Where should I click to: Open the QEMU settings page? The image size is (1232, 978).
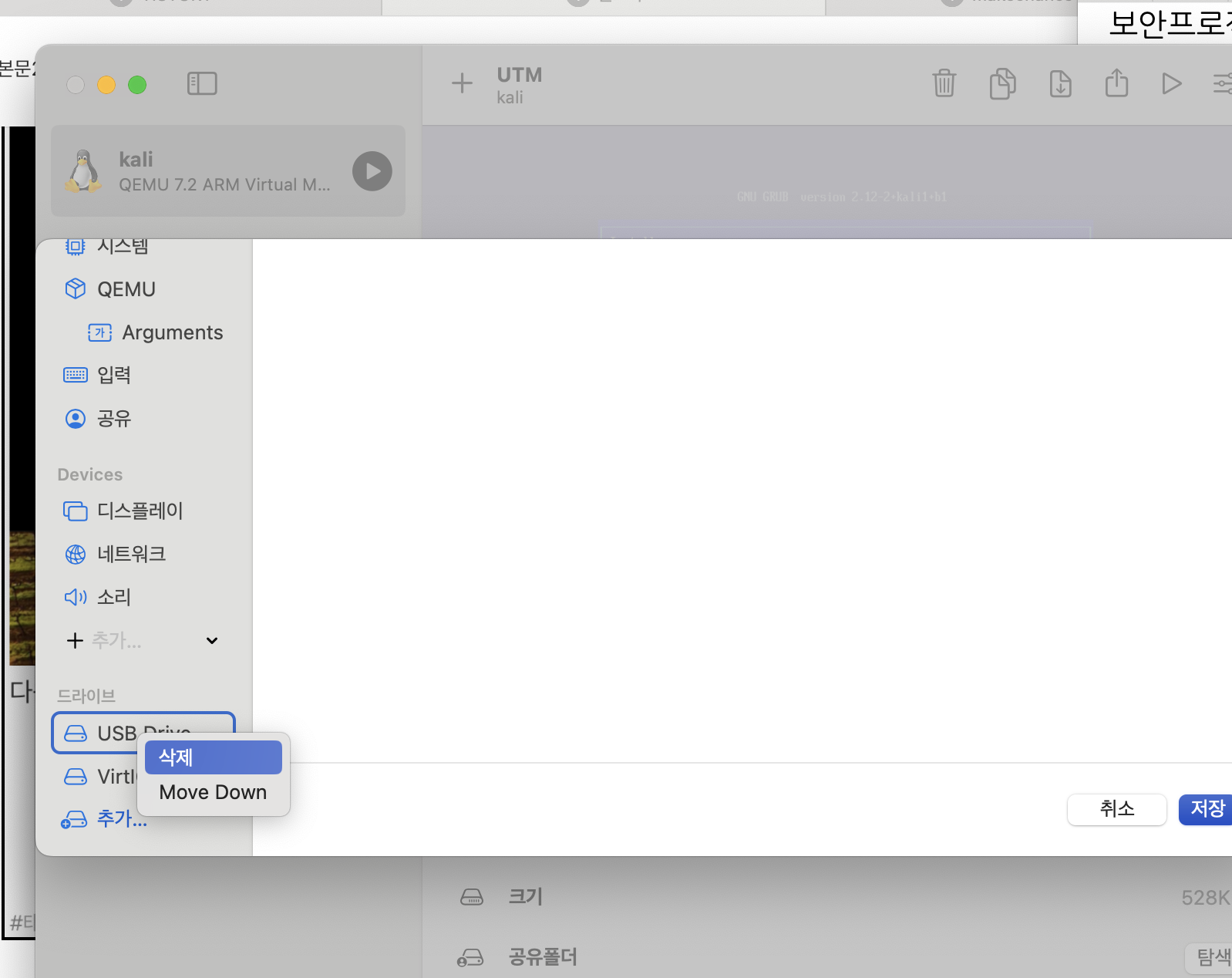[110, 289]
